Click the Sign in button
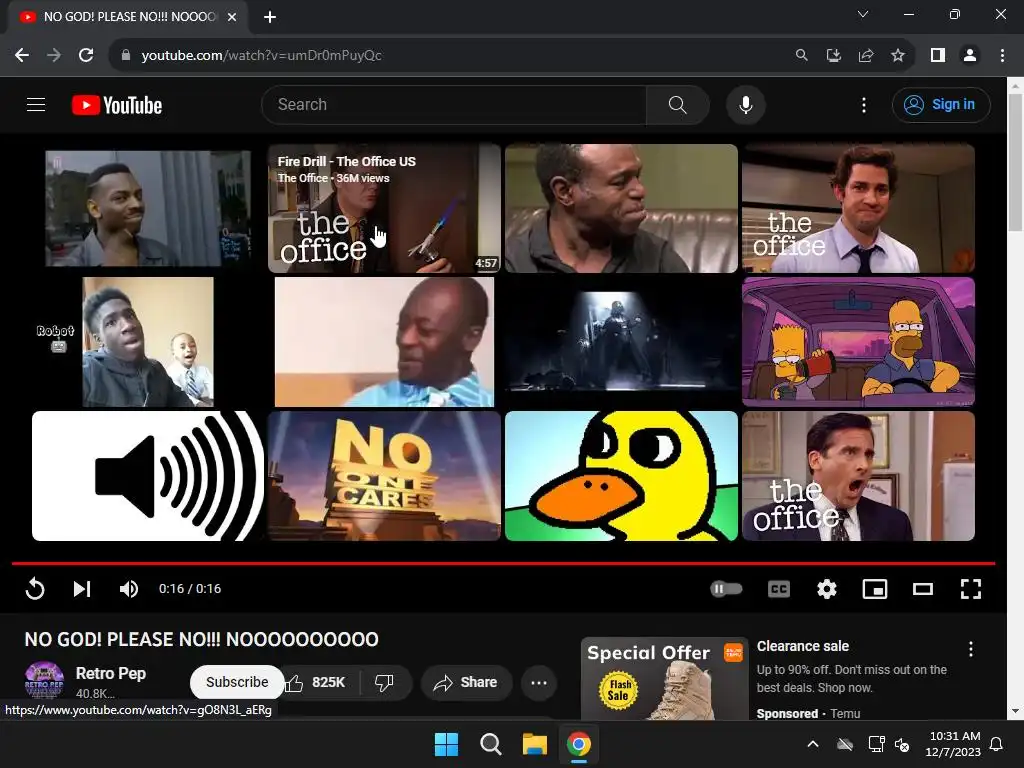1024x768 pixels. [941, 104]
